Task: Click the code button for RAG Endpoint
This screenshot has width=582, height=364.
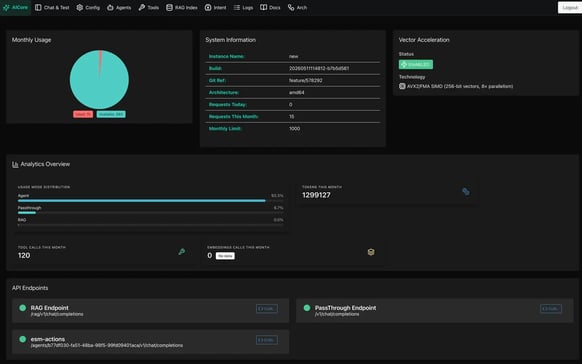Action: [267, 309]
